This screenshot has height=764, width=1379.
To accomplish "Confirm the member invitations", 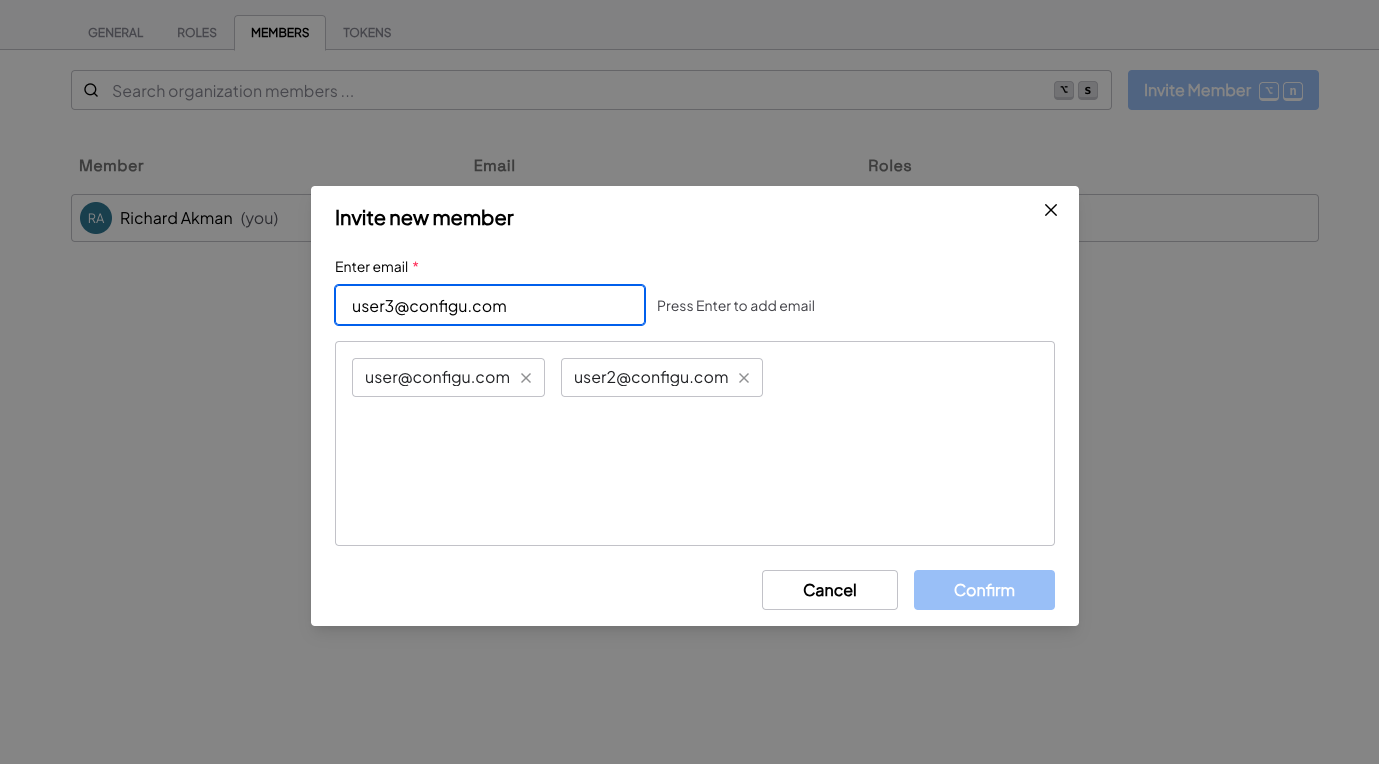I will click(984, 590).
